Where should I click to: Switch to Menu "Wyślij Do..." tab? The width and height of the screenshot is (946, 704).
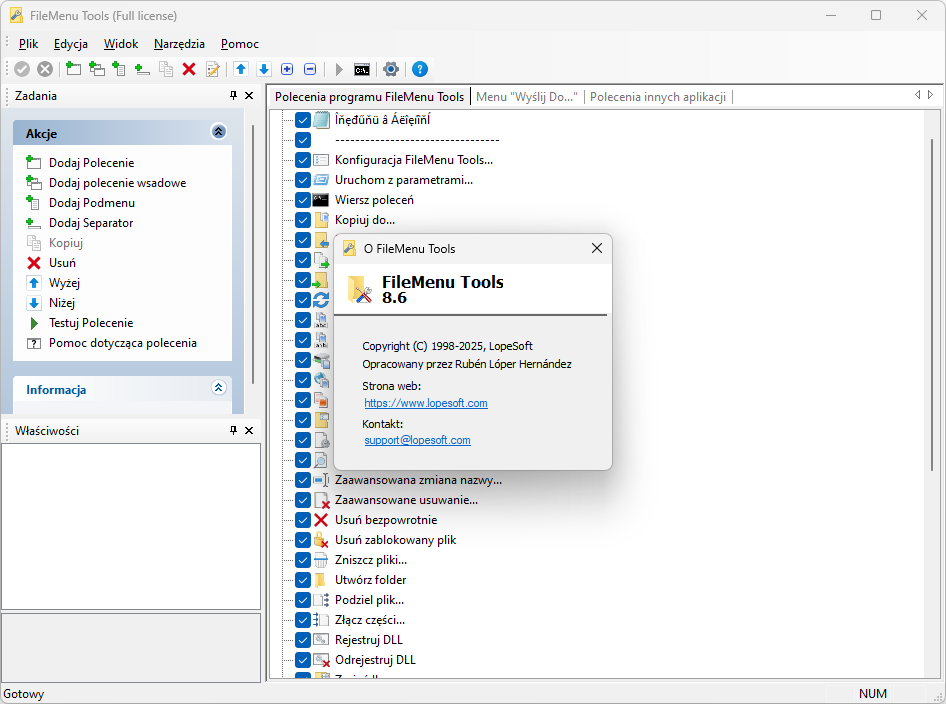(527, 97)
